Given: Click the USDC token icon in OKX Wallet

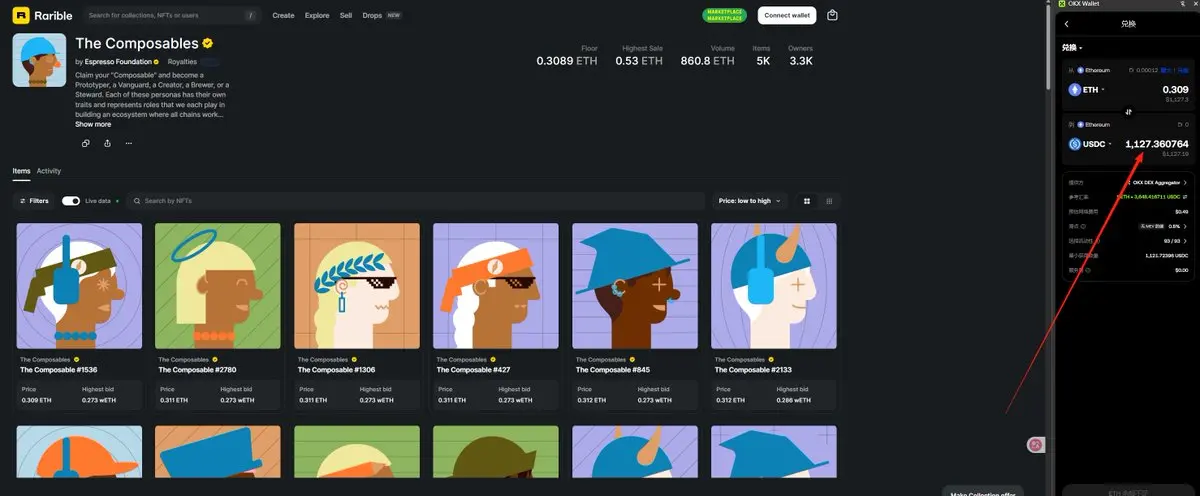Looking at the screenshot, I should click(1075, 144).
